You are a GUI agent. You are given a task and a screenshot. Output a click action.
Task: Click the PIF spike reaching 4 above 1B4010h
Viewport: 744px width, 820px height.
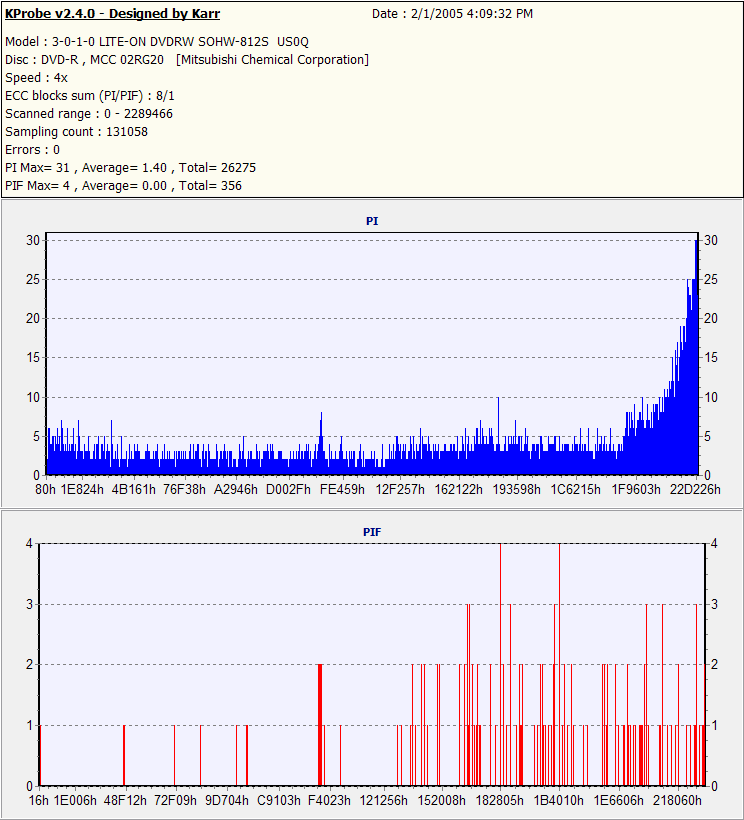[x=559, y=664]
